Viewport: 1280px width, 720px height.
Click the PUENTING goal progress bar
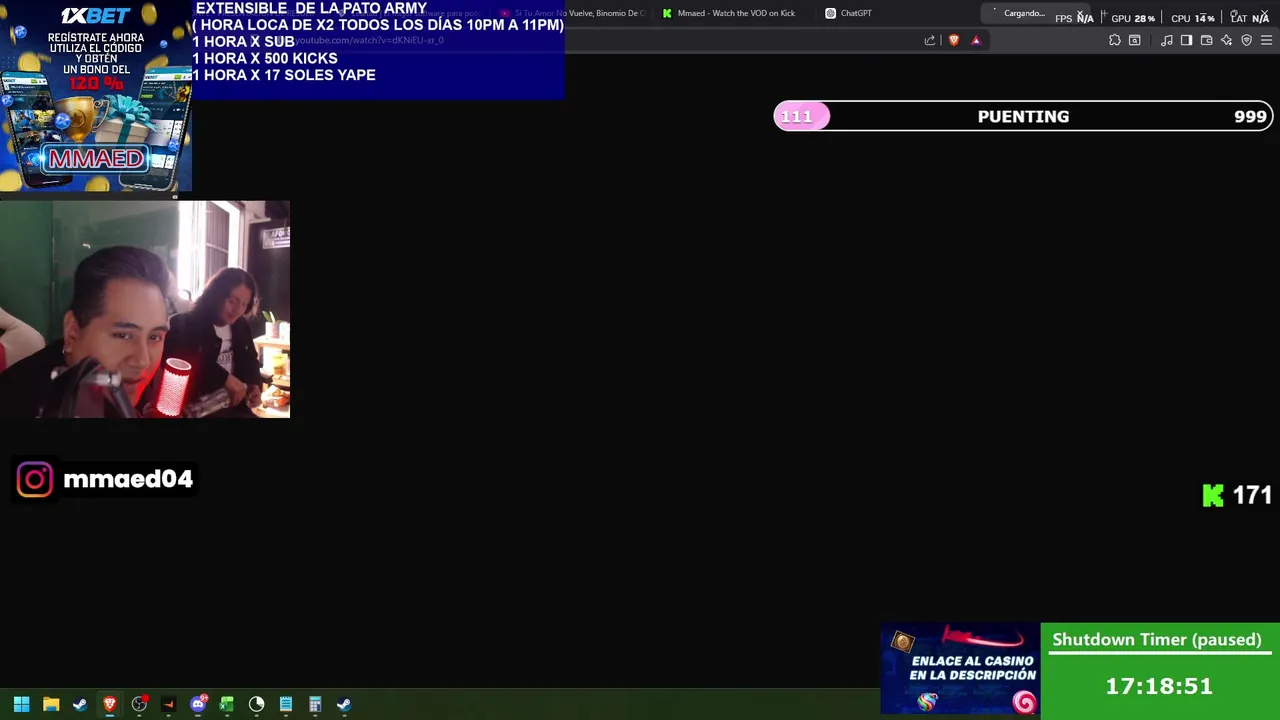1023,116
